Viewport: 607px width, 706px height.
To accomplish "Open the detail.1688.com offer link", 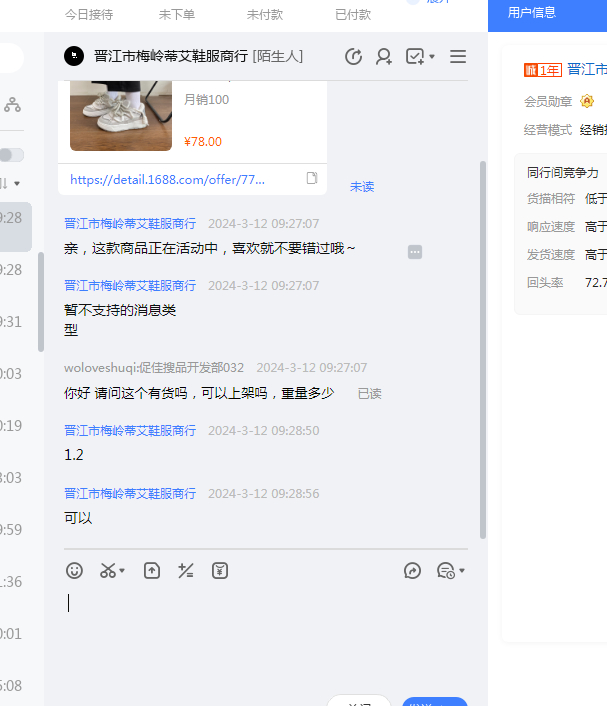I will tap(168, 180).
